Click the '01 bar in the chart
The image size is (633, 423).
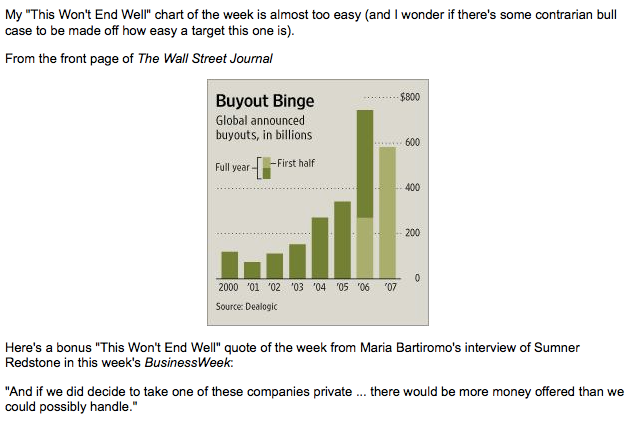click(252, 270)
